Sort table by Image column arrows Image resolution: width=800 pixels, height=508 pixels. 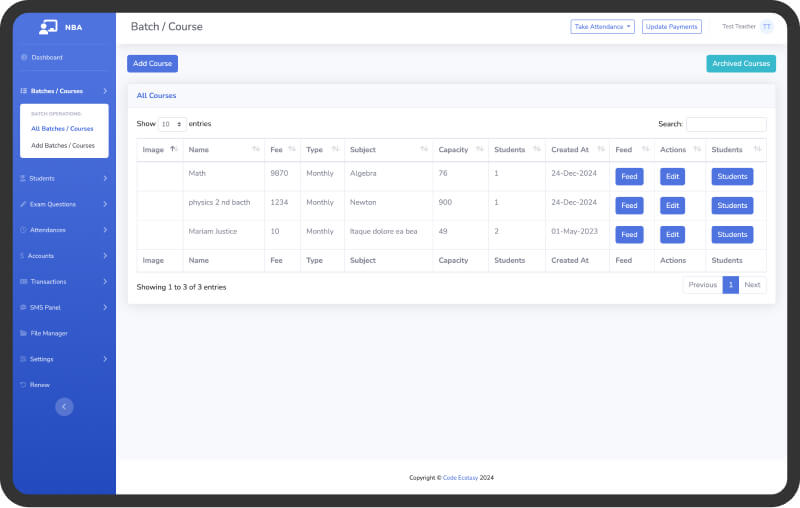click(x=174, y=150)
